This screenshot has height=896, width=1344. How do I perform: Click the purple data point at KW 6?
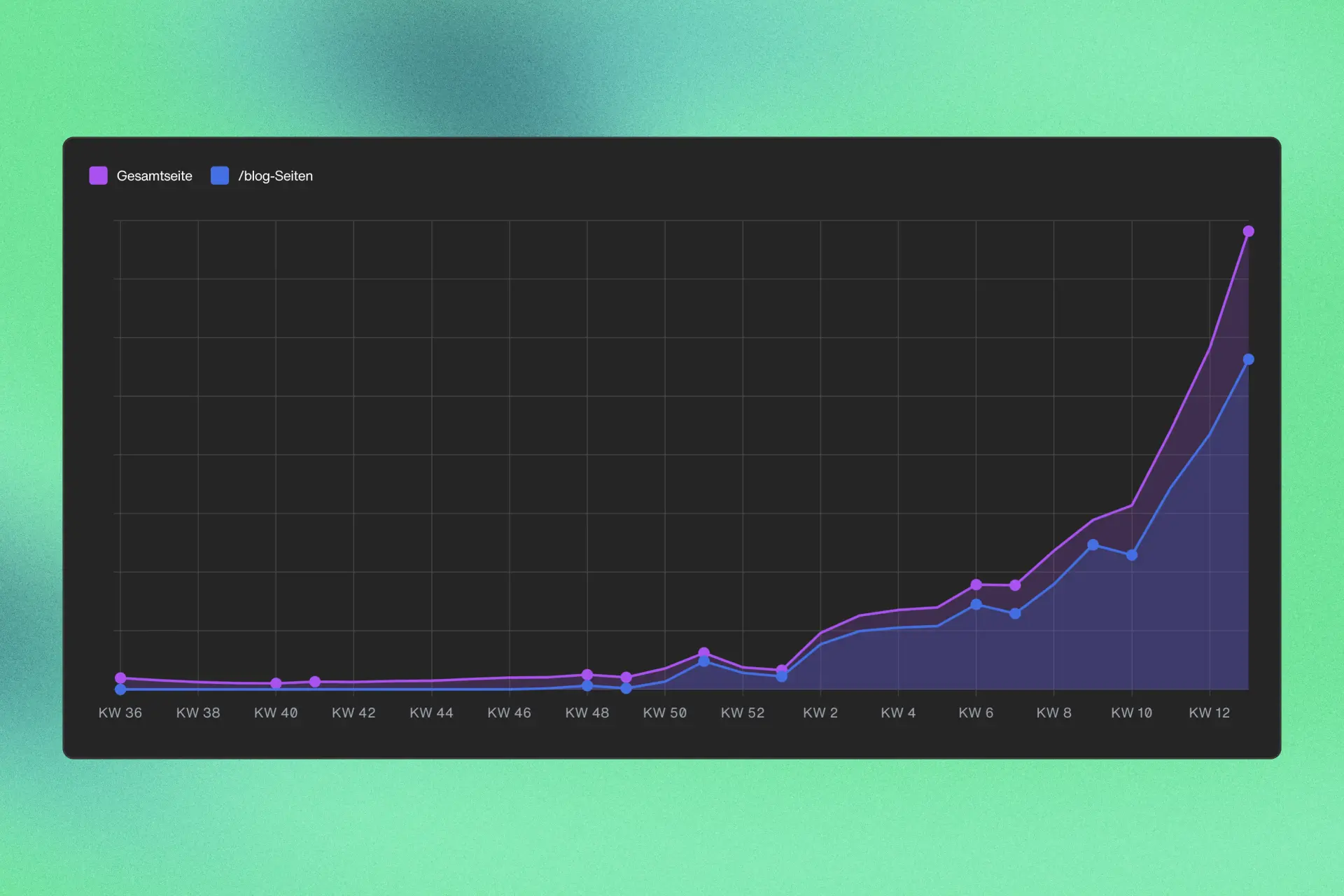click(x=976, y=584)
